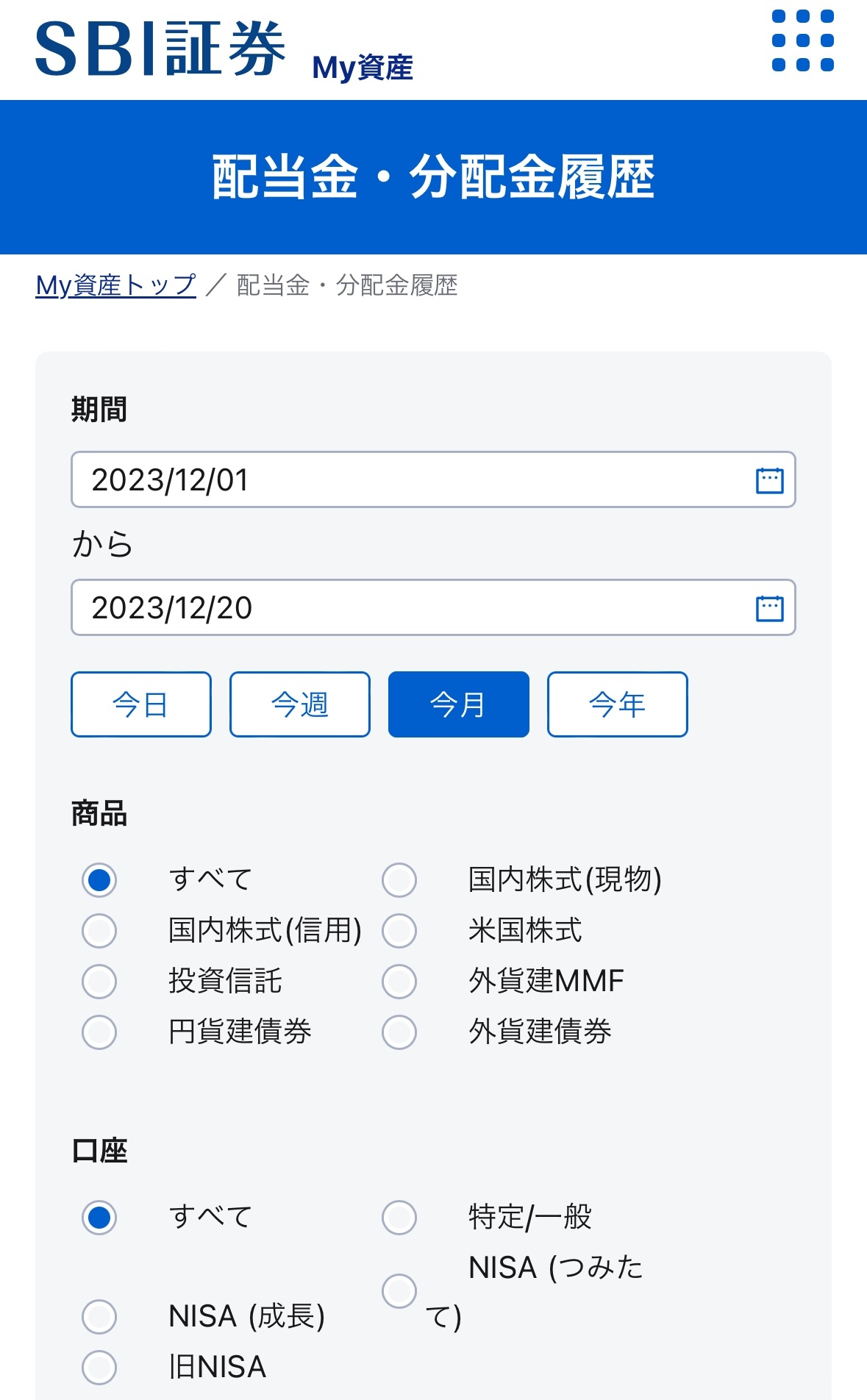Select 特定/一般 account radio
The height and width of the screenshot is (1400, 867).
[x=399, y=1218]
